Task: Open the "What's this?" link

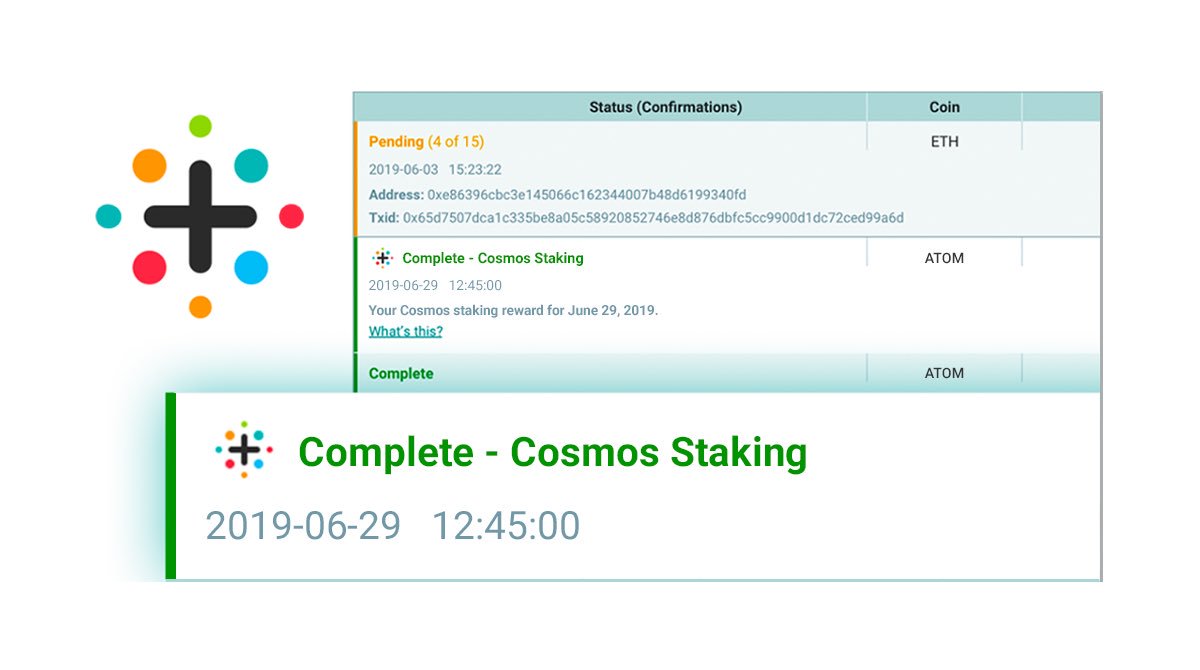Action: [405, 331]
